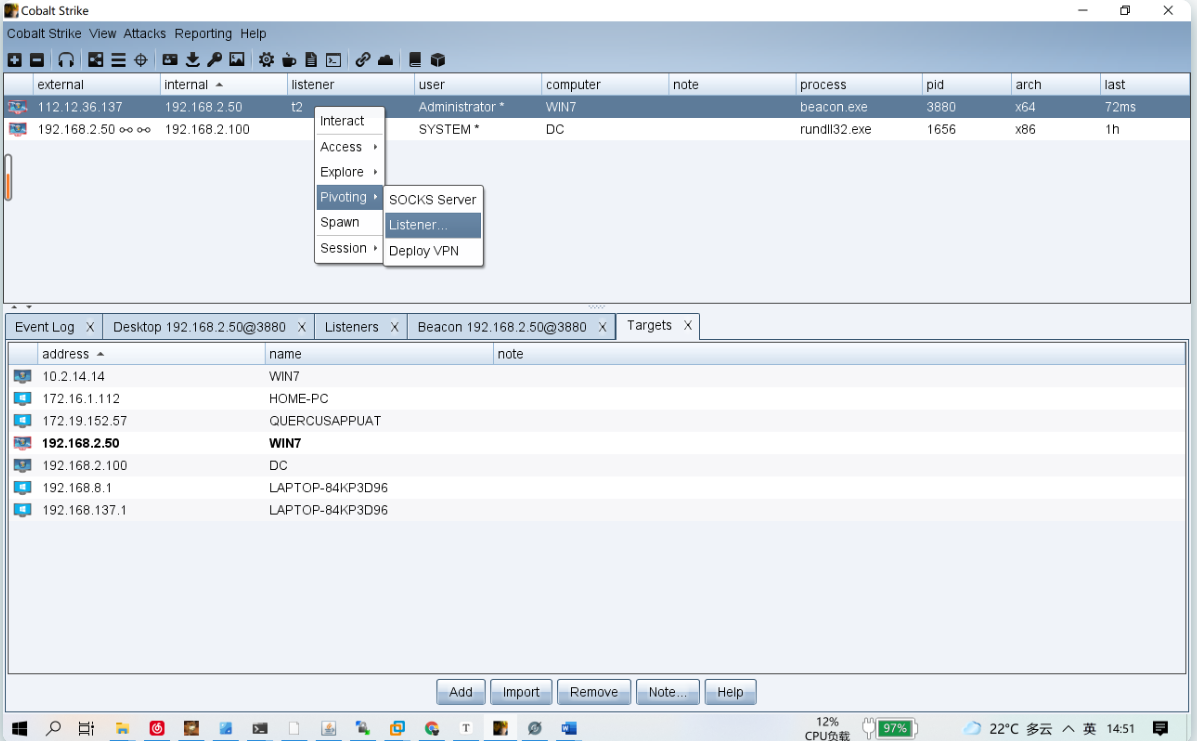Close the Event Log tab

pos(90,327)
